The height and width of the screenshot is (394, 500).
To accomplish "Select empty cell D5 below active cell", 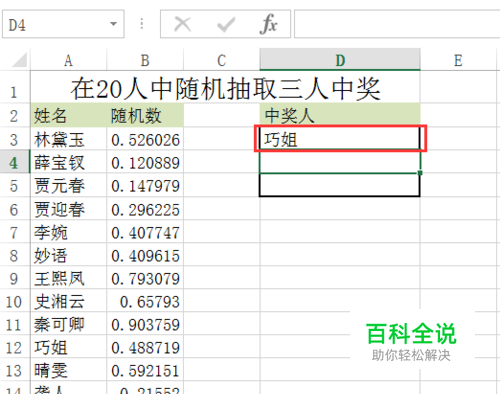I will click(340, 185).
